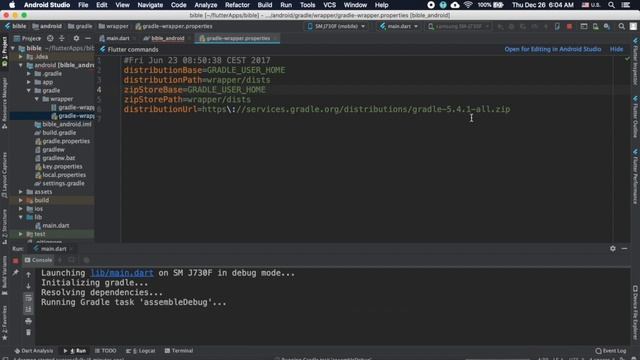
Task: Collapse the wrapper folder
Action: [x=37, y=99]
